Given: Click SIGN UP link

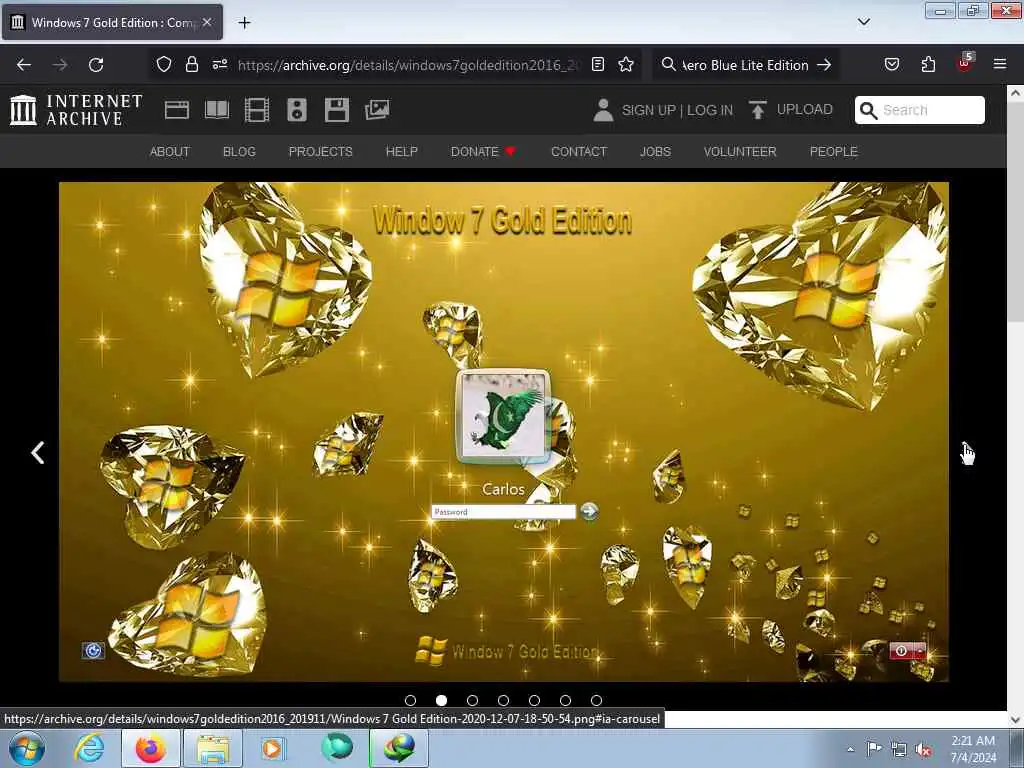Looking at the screenshot, I should (648, 110).
